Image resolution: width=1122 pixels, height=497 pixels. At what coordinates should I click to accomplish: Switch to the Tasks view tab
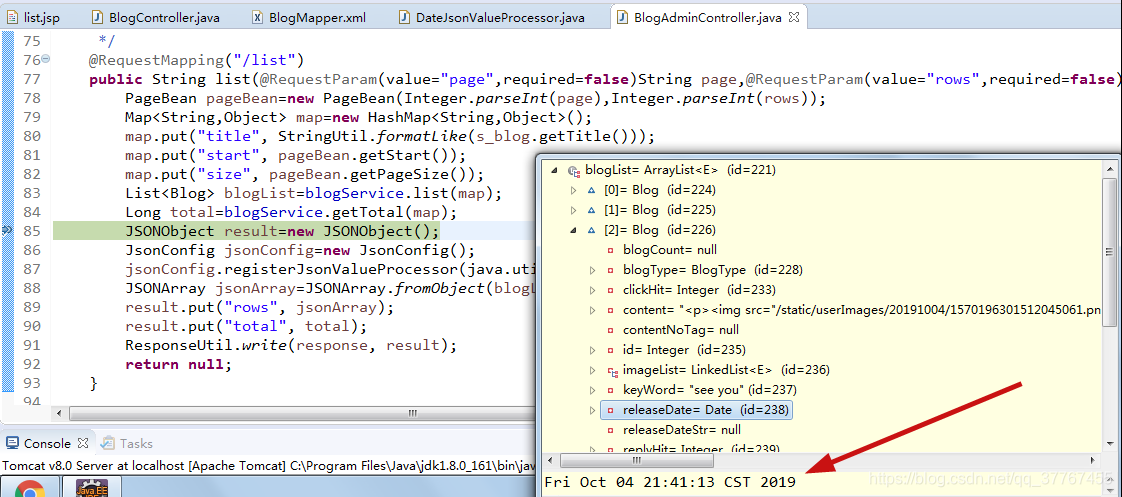point(127,443)
